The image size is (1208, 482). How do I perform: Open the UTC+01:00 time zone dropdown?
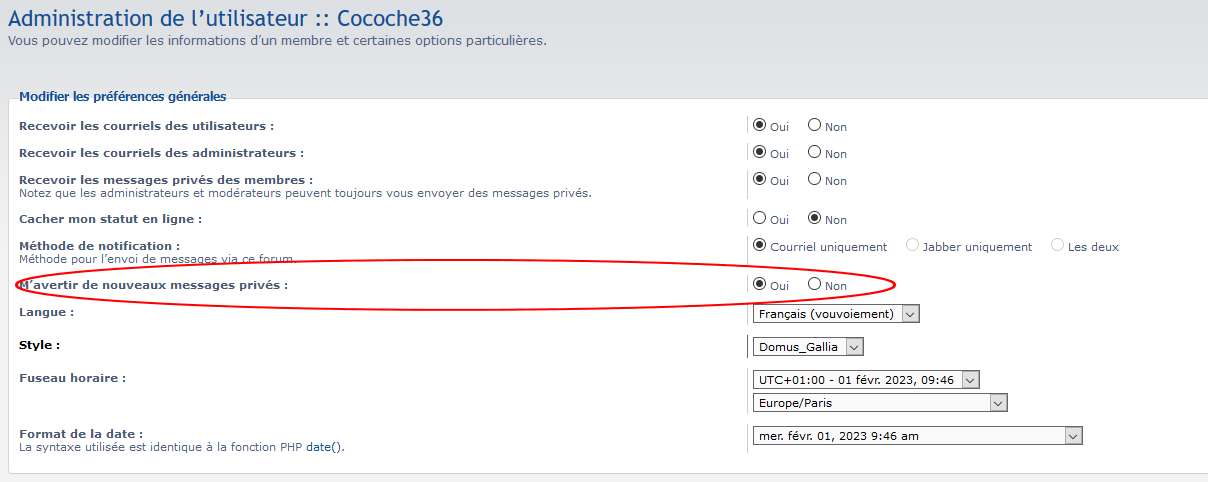point(865,379)
